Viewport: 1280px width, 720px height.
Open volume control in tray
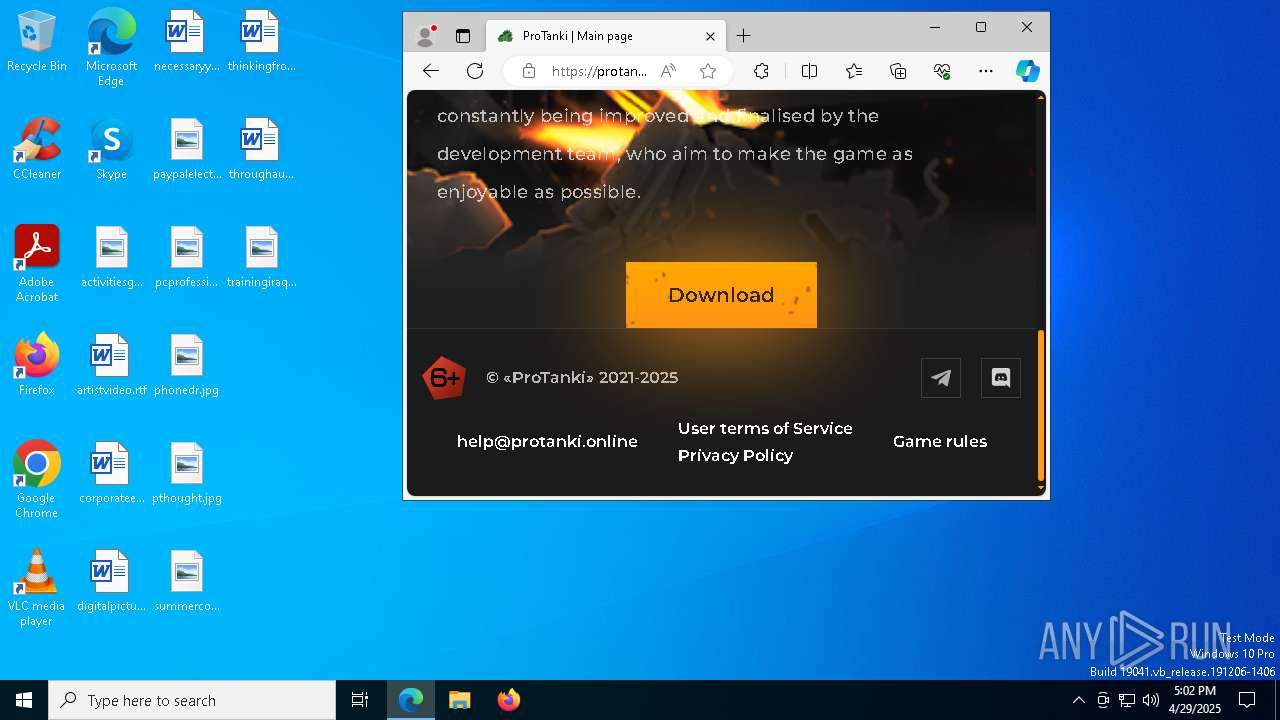(x=1151, y=700)
